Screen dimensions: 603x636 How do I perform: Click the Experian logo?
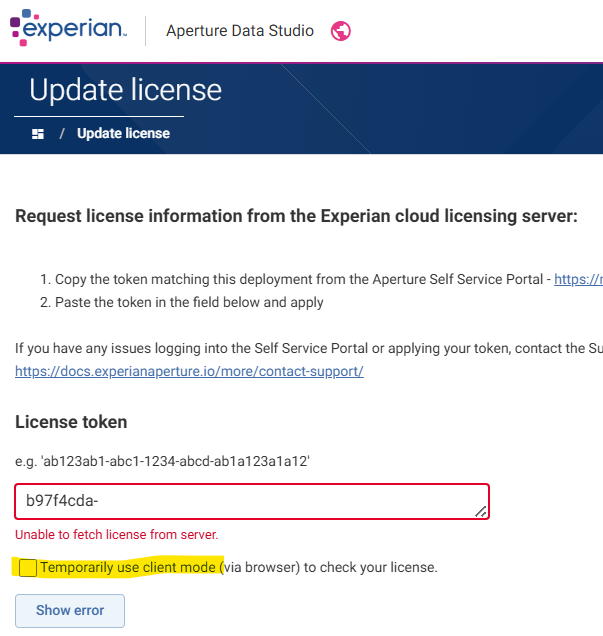[x=68, y=28]
